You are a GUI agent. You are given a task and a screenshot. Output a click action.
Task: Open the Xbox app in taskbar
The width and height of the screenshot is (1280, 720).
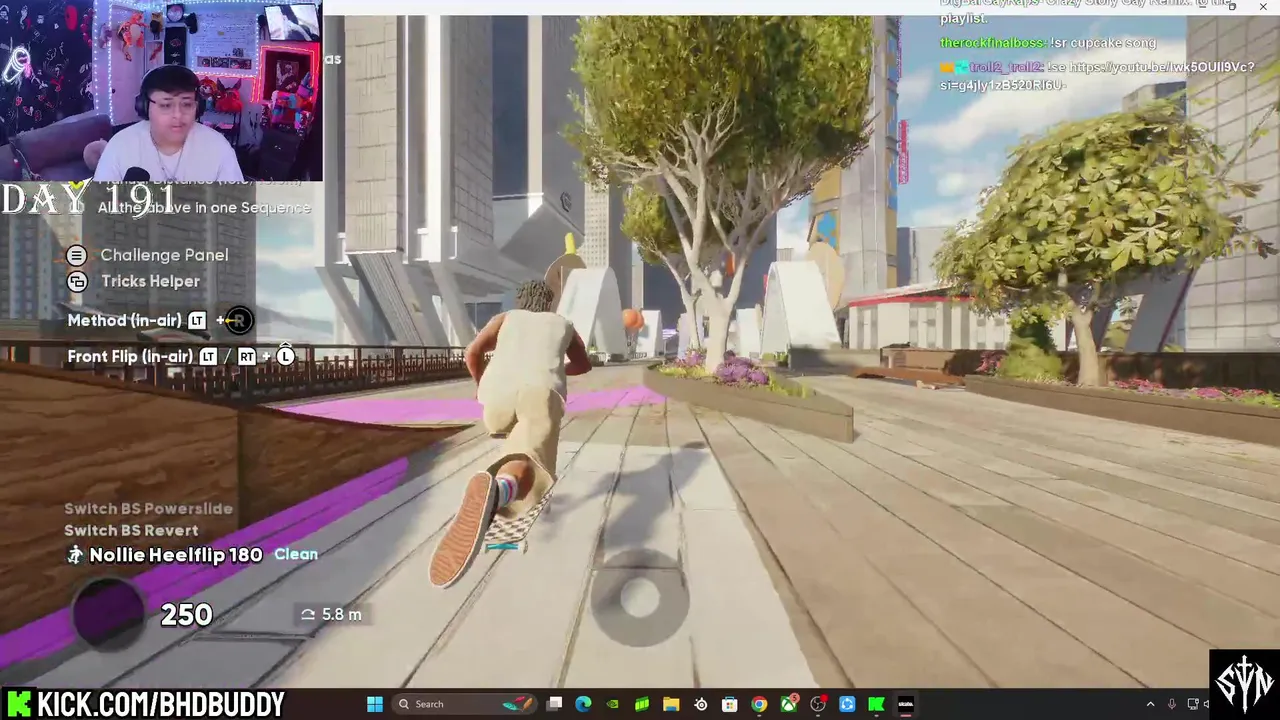click(789, 704)
